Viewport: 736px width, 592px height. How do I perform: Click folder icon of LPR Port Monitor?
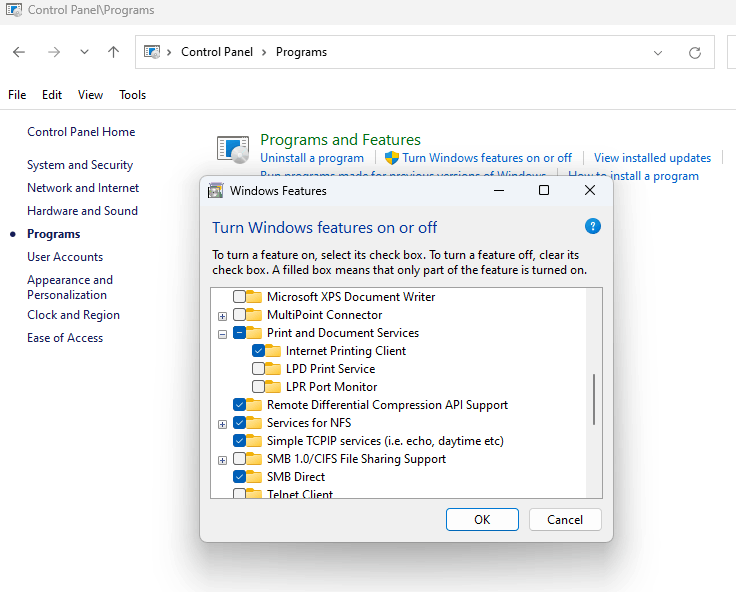click(273, 387)
